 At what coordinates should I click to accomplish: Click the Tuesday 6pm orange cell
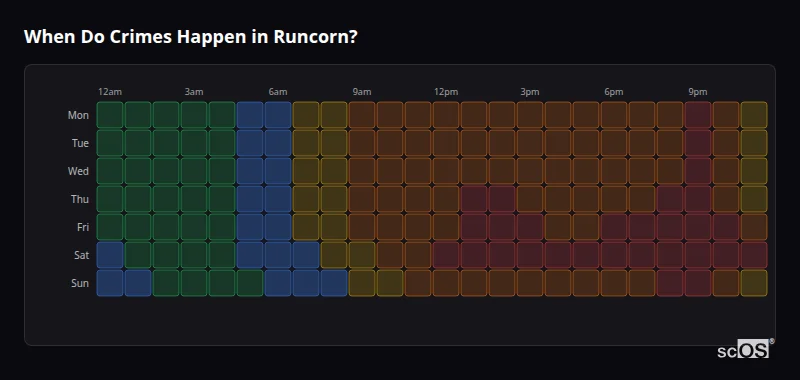tap(614, 143)
